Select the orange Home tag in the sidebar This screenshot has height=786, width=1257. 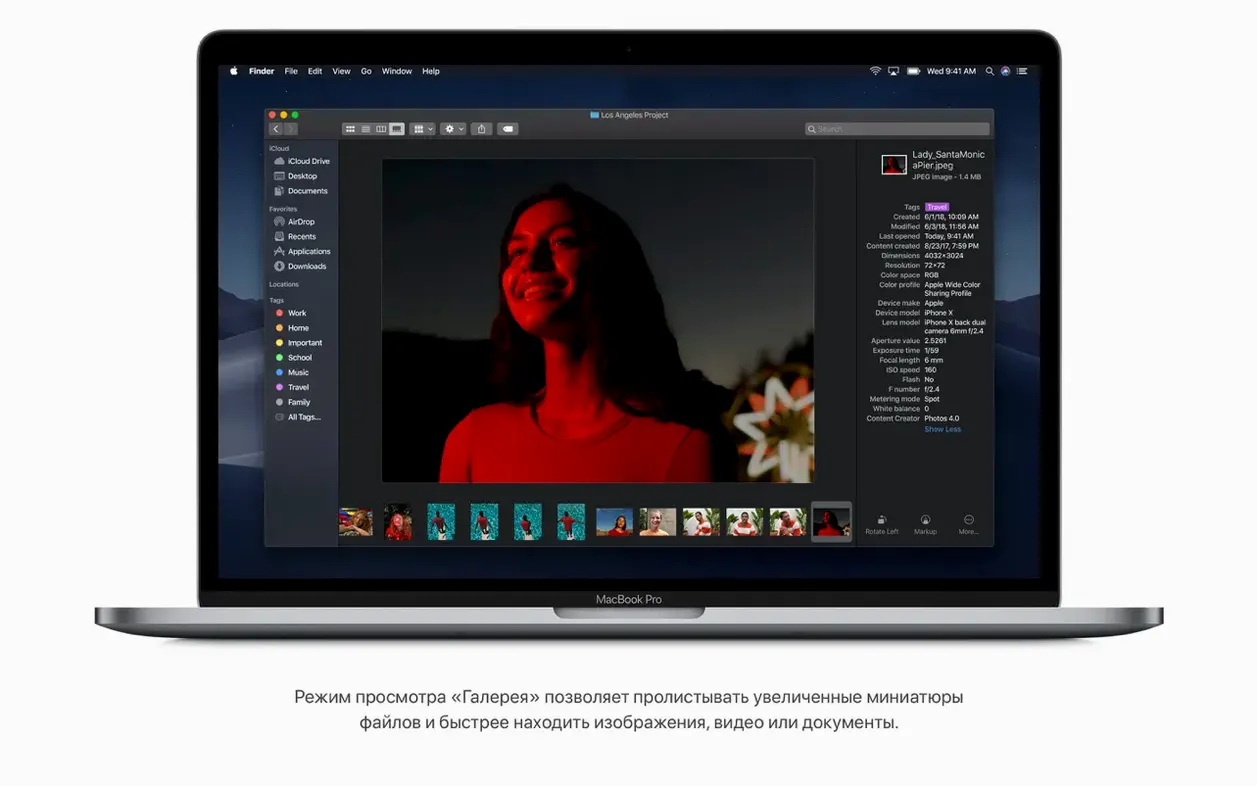[292, 328]
